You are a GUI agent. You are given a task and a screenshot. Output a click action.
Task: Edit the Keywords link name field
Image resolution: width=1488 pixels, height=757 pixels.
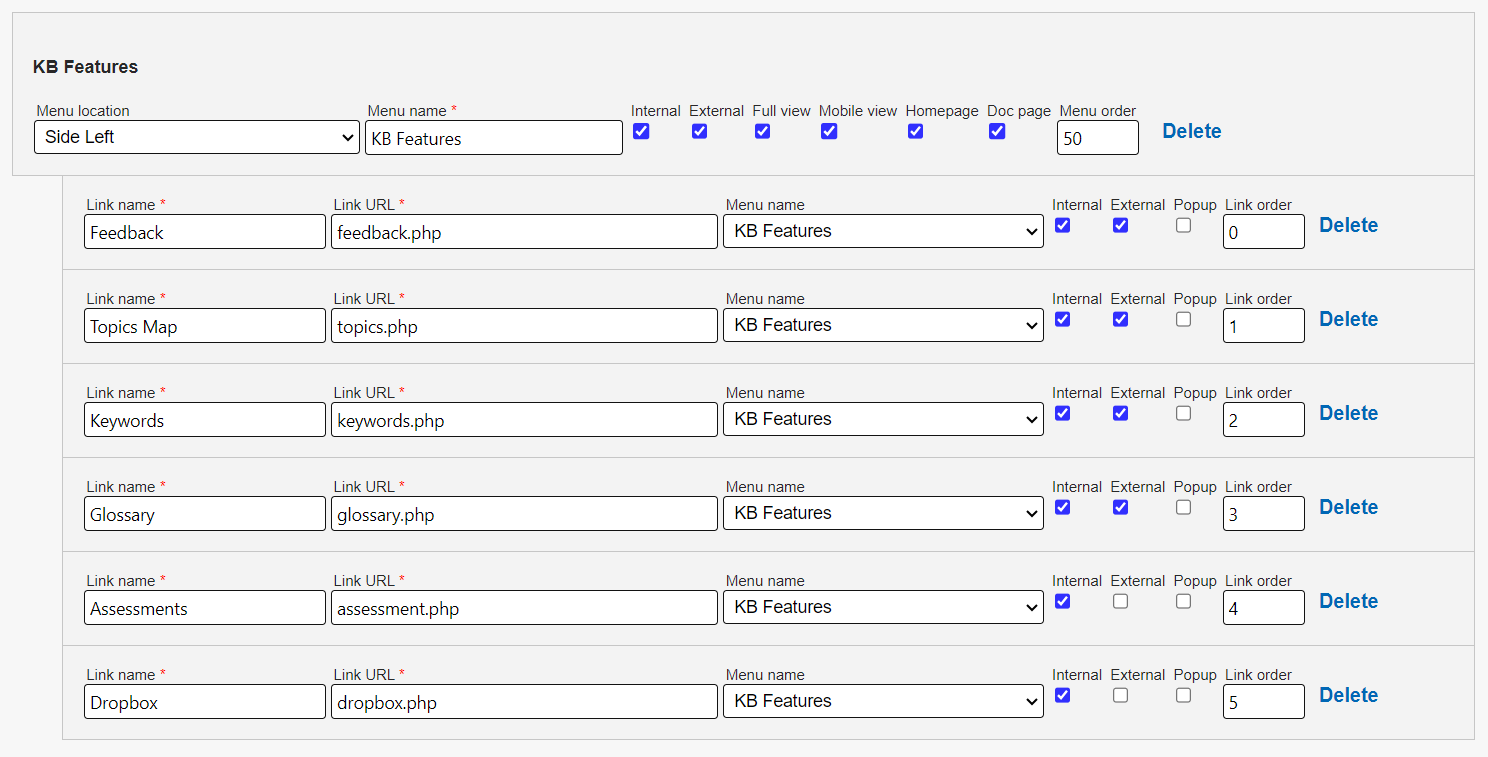[x=205, y=420]
